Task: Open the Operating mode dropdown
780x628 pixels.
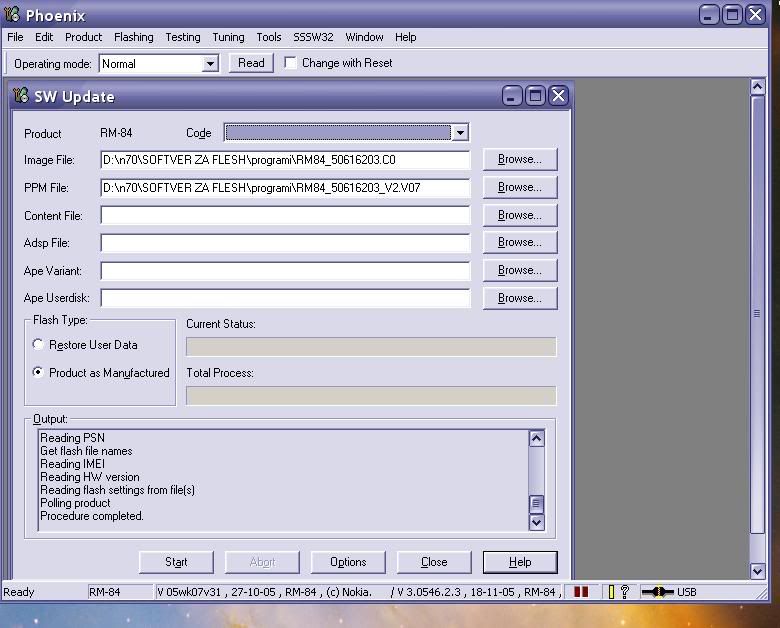Action: pyautogui.click(x=210, y=64)
